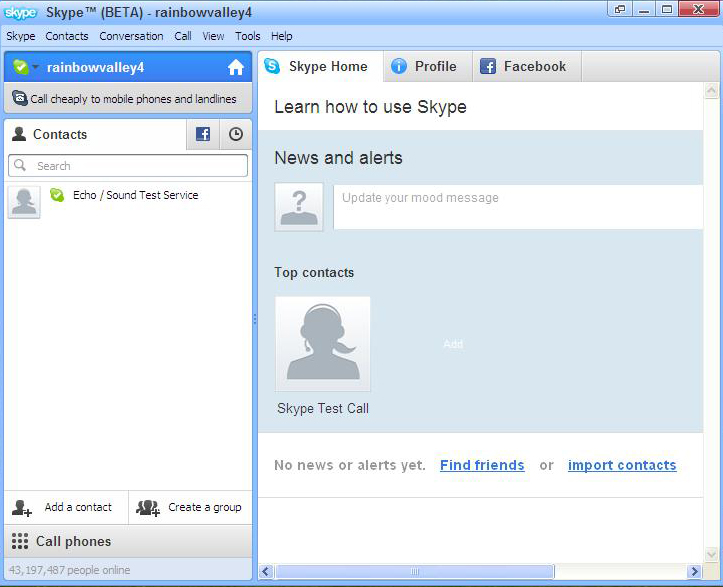Image resolution: width=723 pixels, height=587 pixels.
Task: Click the Update your mood message field
Action: [x=518, y=207]
